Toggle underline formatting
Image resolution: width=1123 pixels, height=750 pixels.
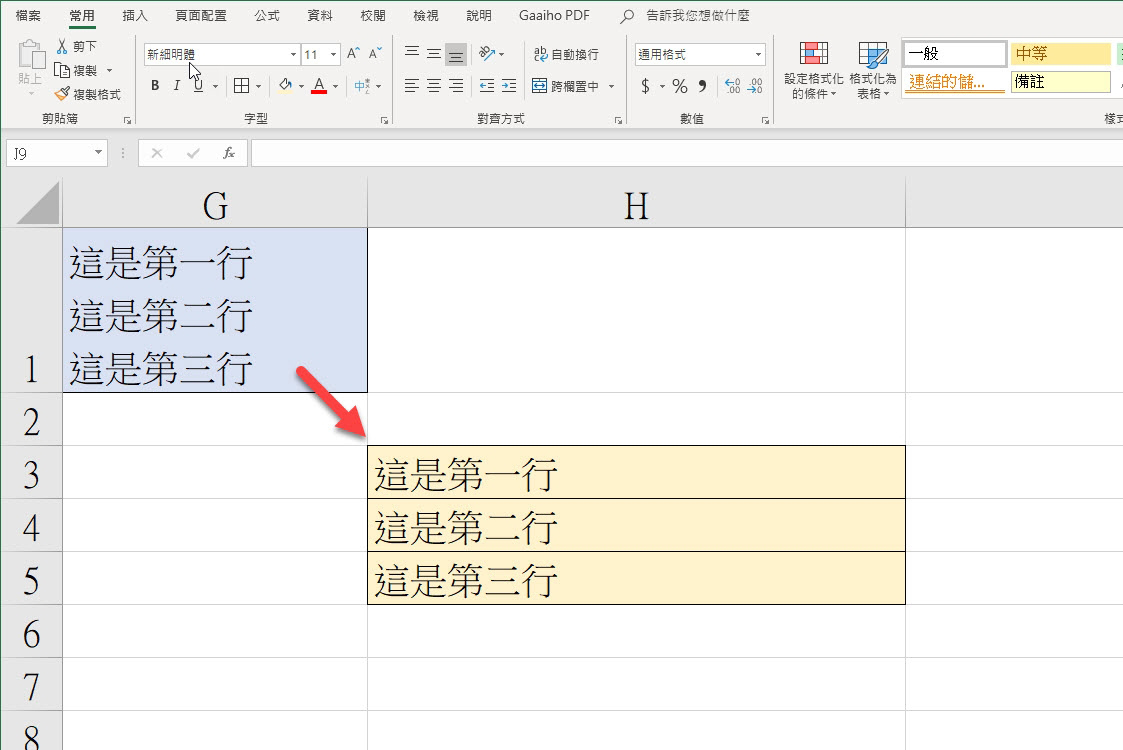196,86
